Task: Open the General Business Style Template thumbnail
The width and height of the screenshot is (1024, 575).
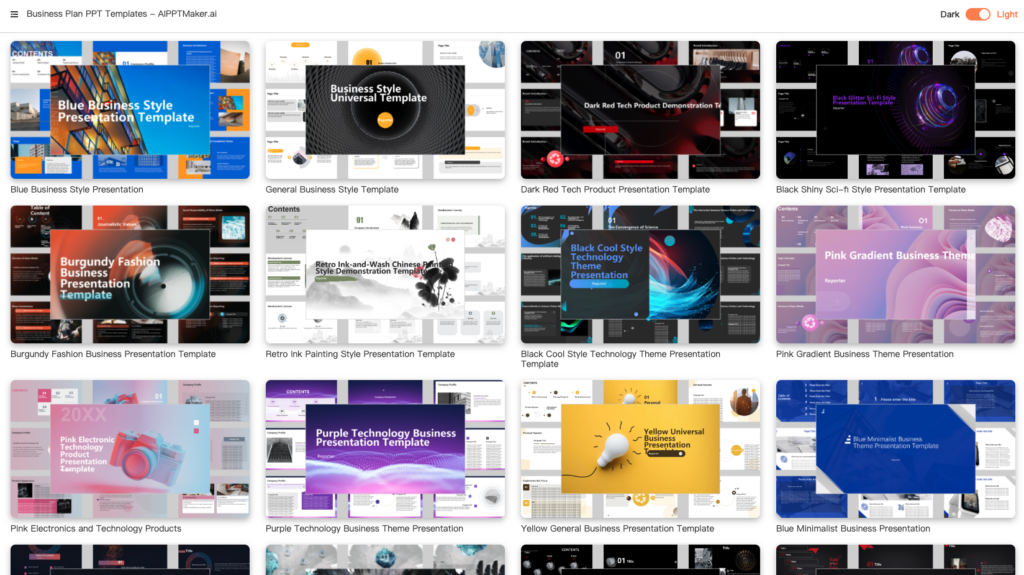Action: 385,110
